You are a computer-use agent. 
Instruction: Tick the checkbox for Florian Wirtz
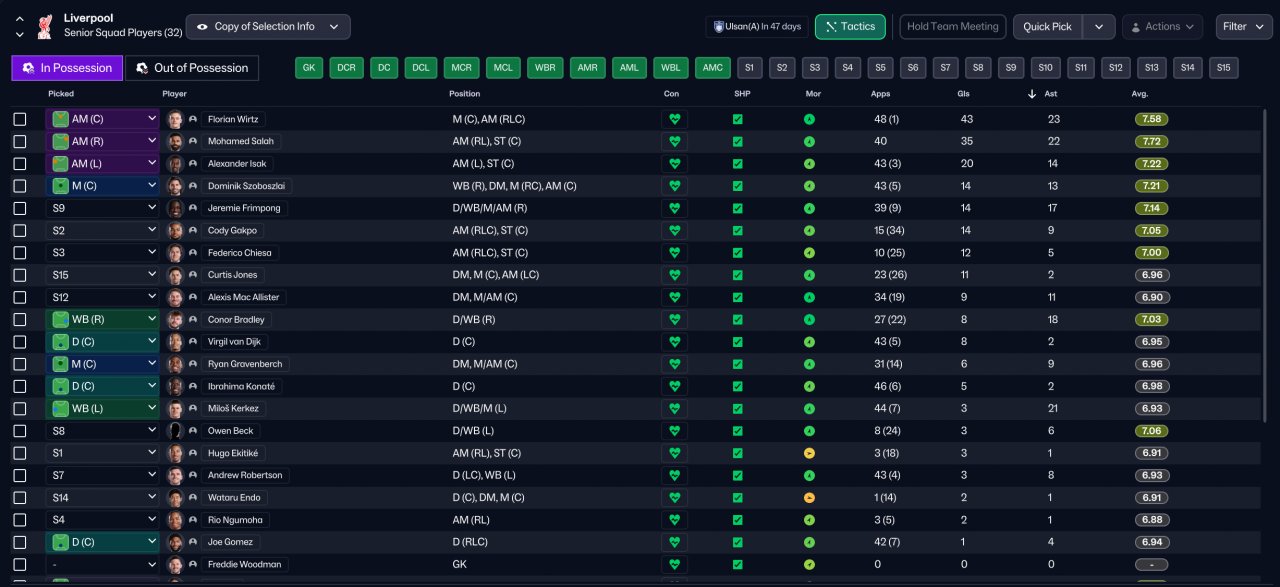20,119
